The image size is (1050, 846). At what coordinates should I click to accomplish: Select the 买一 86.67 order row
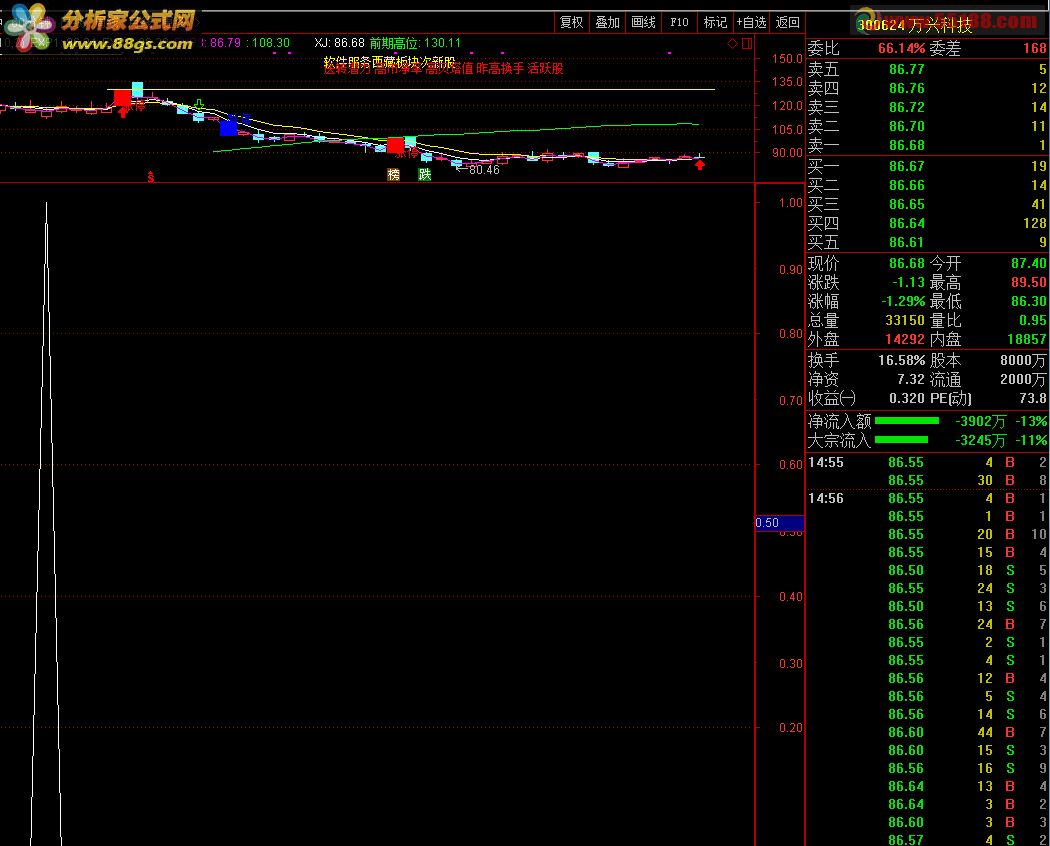(927, 166)
